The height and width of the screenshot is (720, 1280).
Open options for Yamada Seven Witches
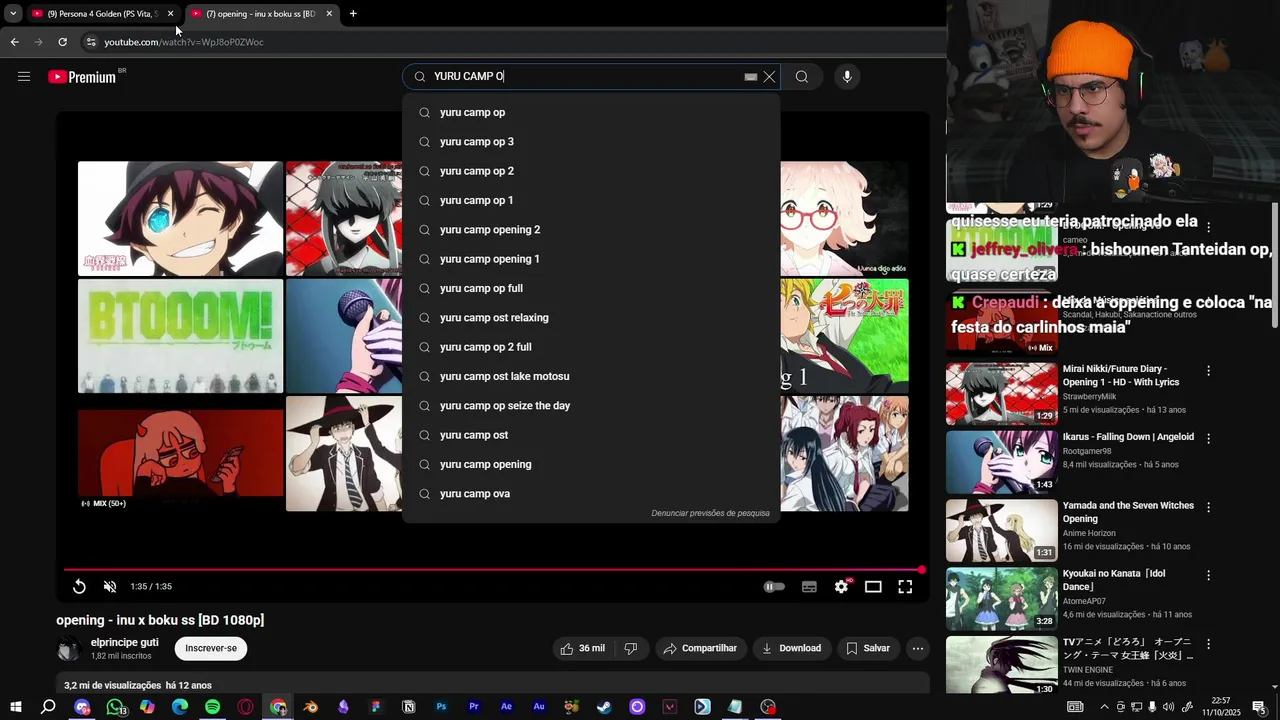coord(1208,507)
